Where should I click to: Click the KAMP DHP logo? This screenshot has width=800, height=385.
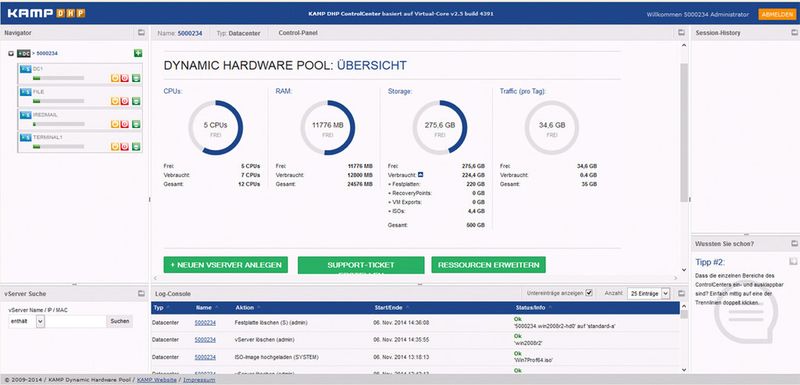[46, 14]
